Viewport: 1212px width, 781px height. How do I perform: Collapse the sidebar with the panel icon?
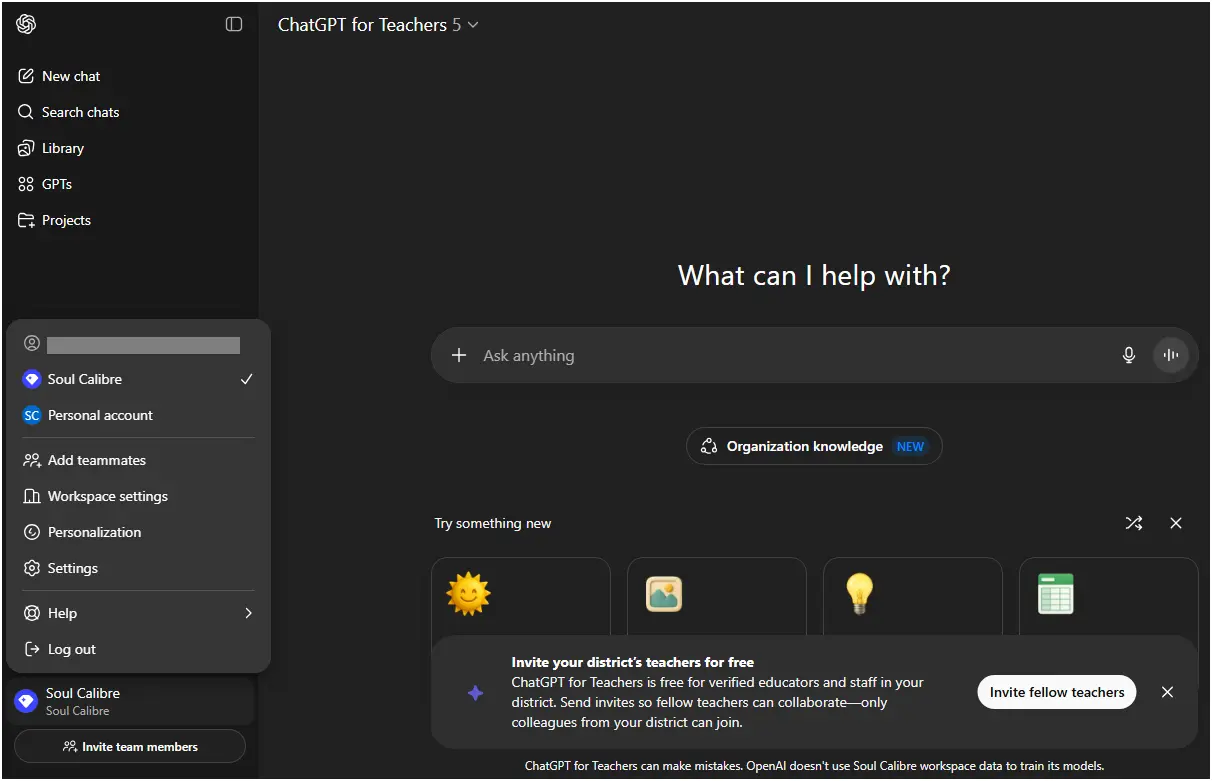coord(234,24)
